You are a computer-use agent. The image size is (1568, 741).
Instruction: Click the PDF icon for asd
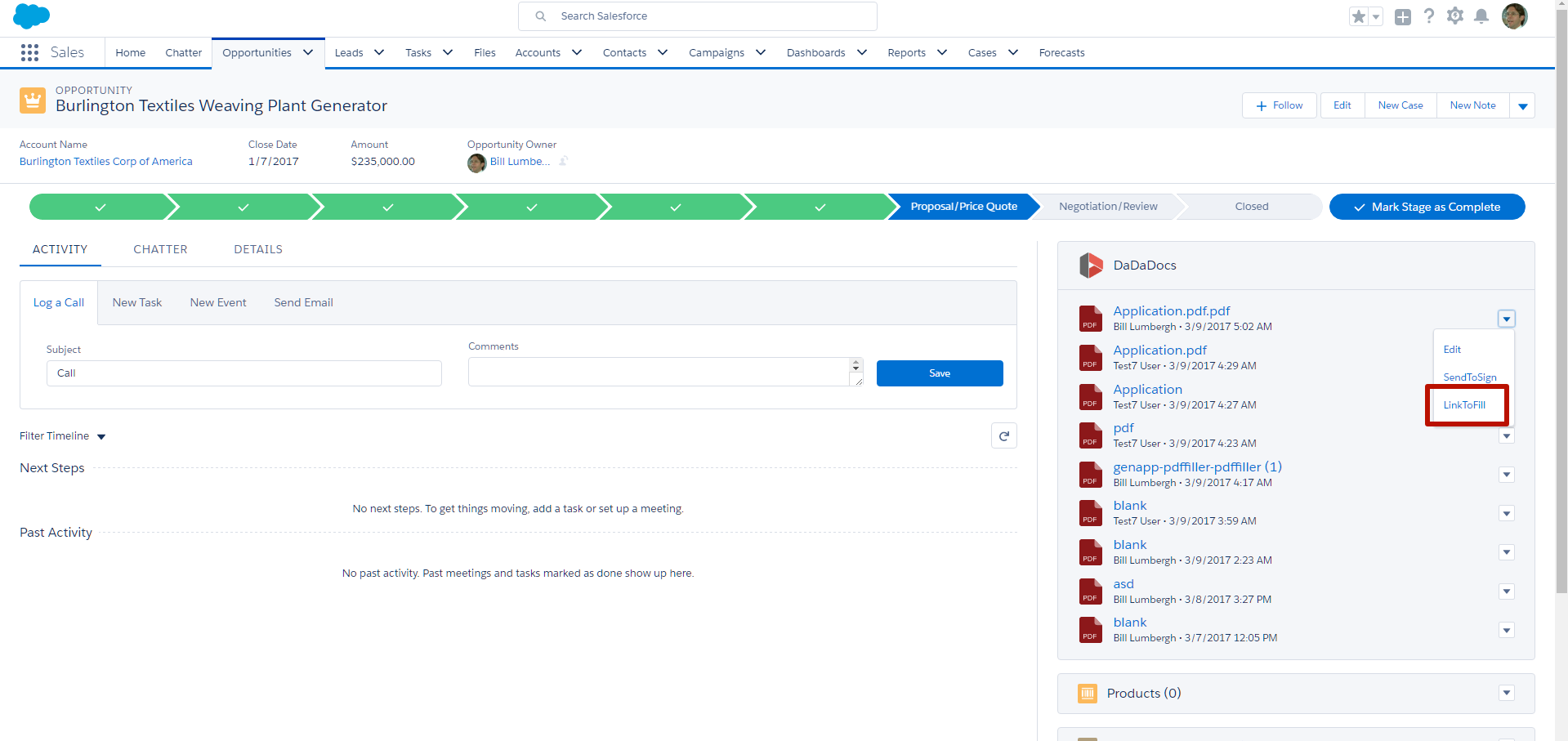1091,591
